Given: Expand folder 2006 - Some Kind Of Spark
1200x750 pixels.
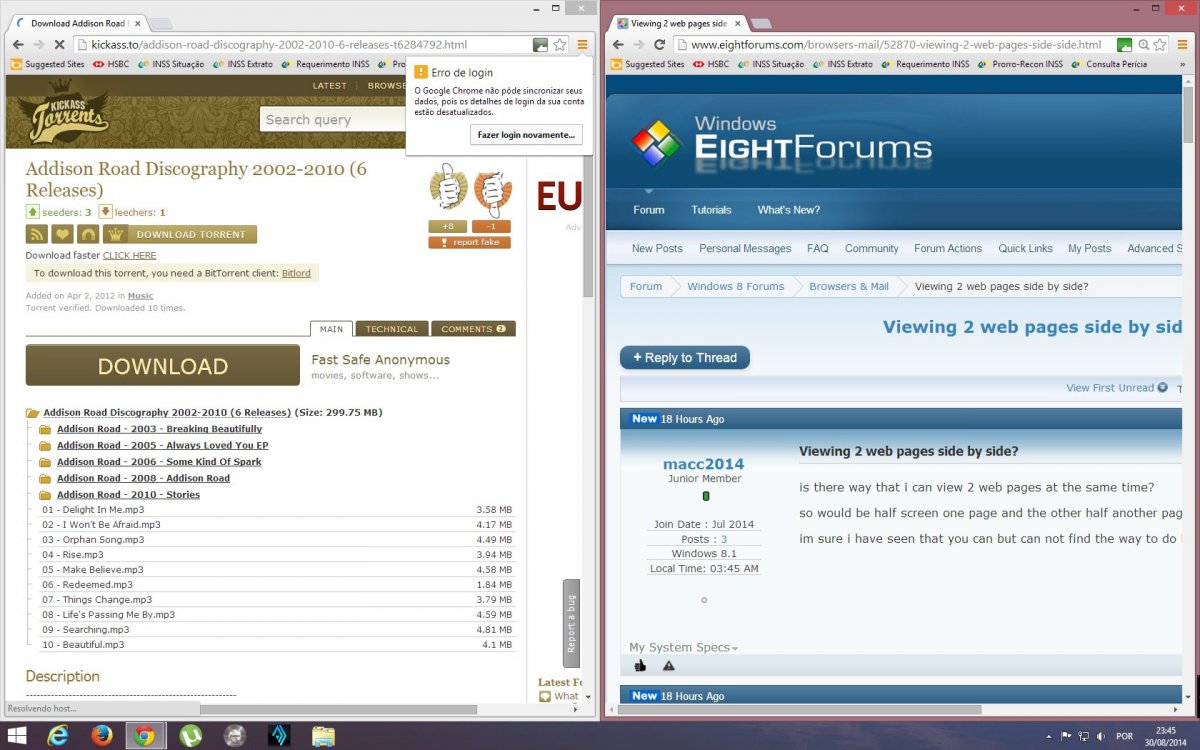Looking at the screenshot, I should pos(45,462).
